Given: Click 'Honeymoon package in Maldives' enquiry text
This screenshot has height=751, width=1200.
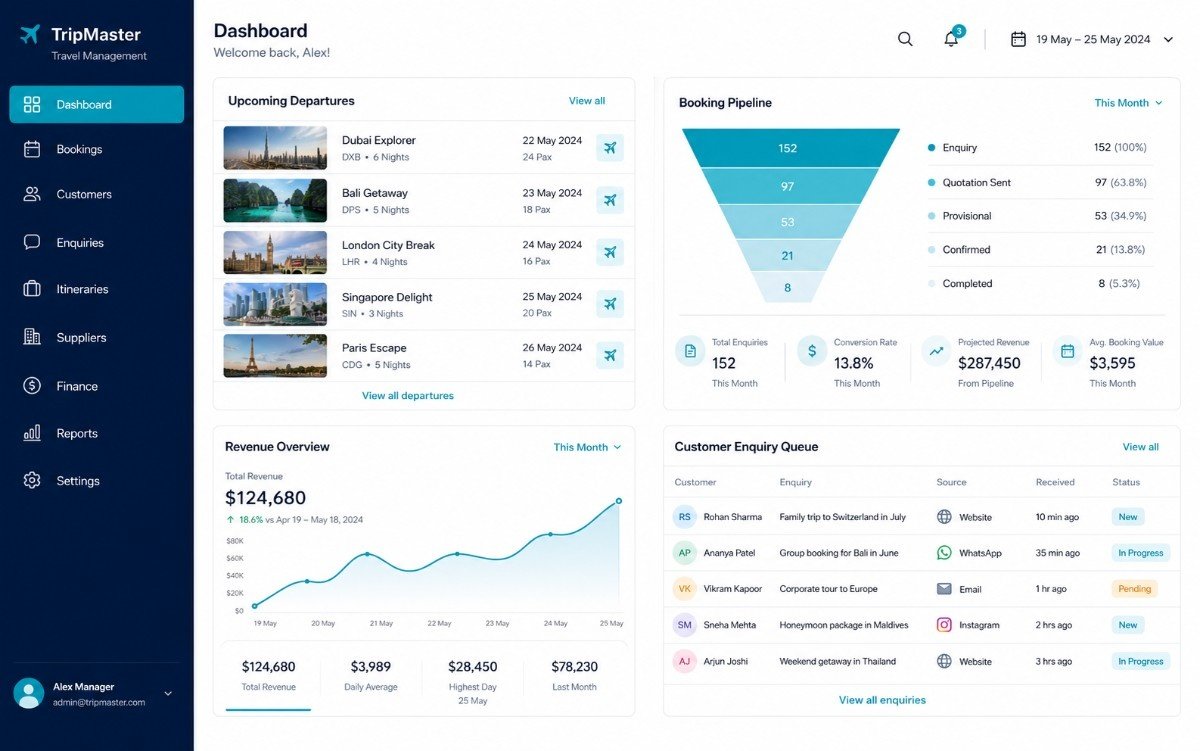Looking at the screenshot, I should 844,625.
